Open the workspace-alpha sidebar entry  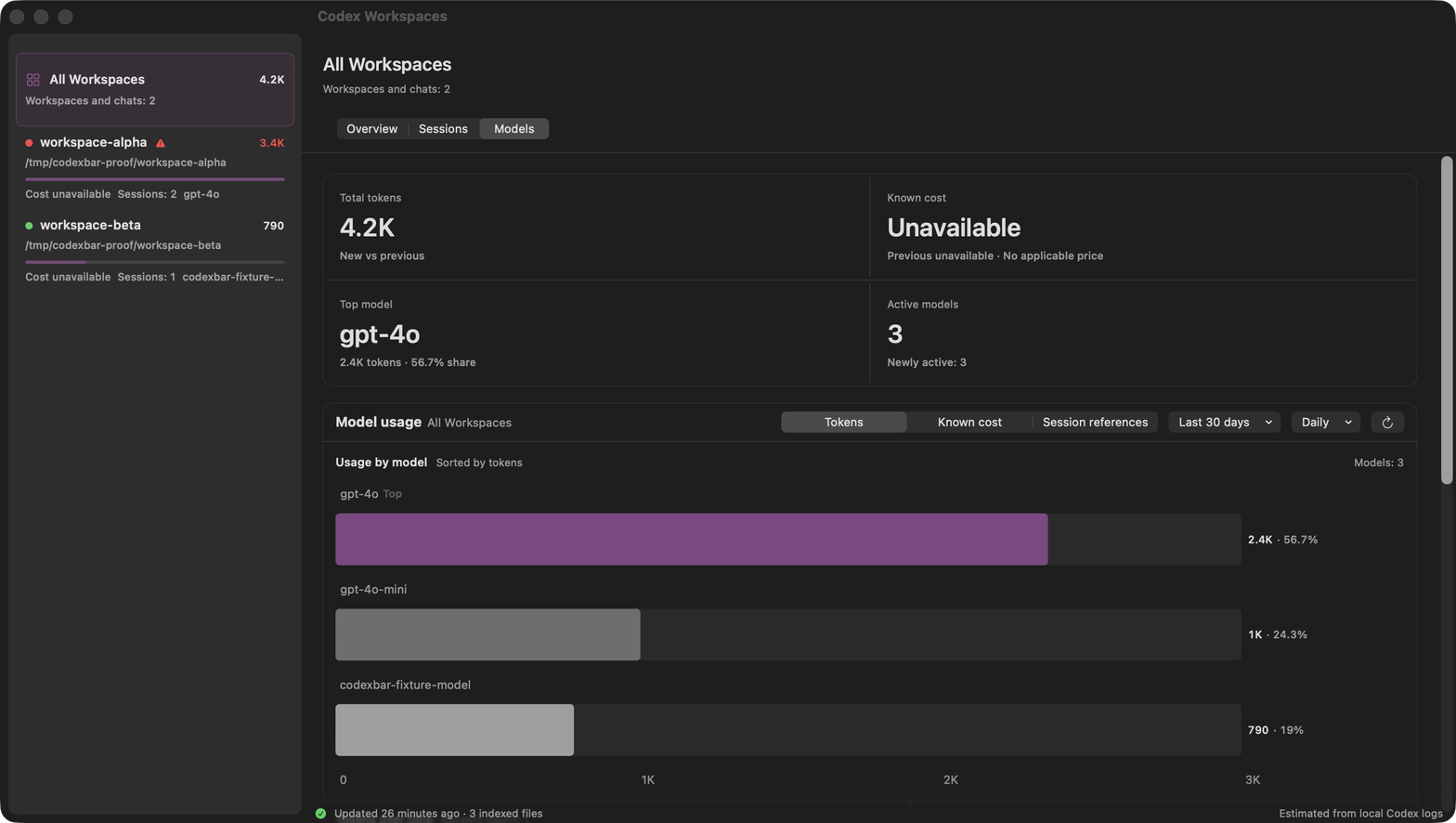point(155,167)
